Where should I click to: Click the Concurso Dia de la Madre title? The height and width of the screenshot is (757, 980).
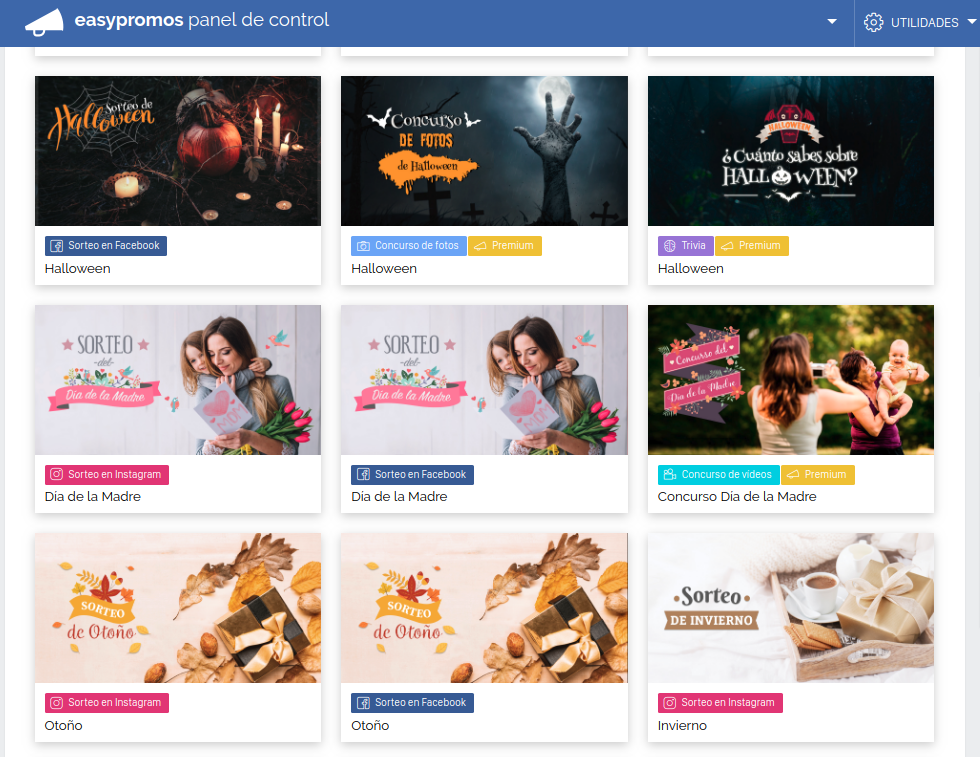pyautogui.click(x=736, y=497)
